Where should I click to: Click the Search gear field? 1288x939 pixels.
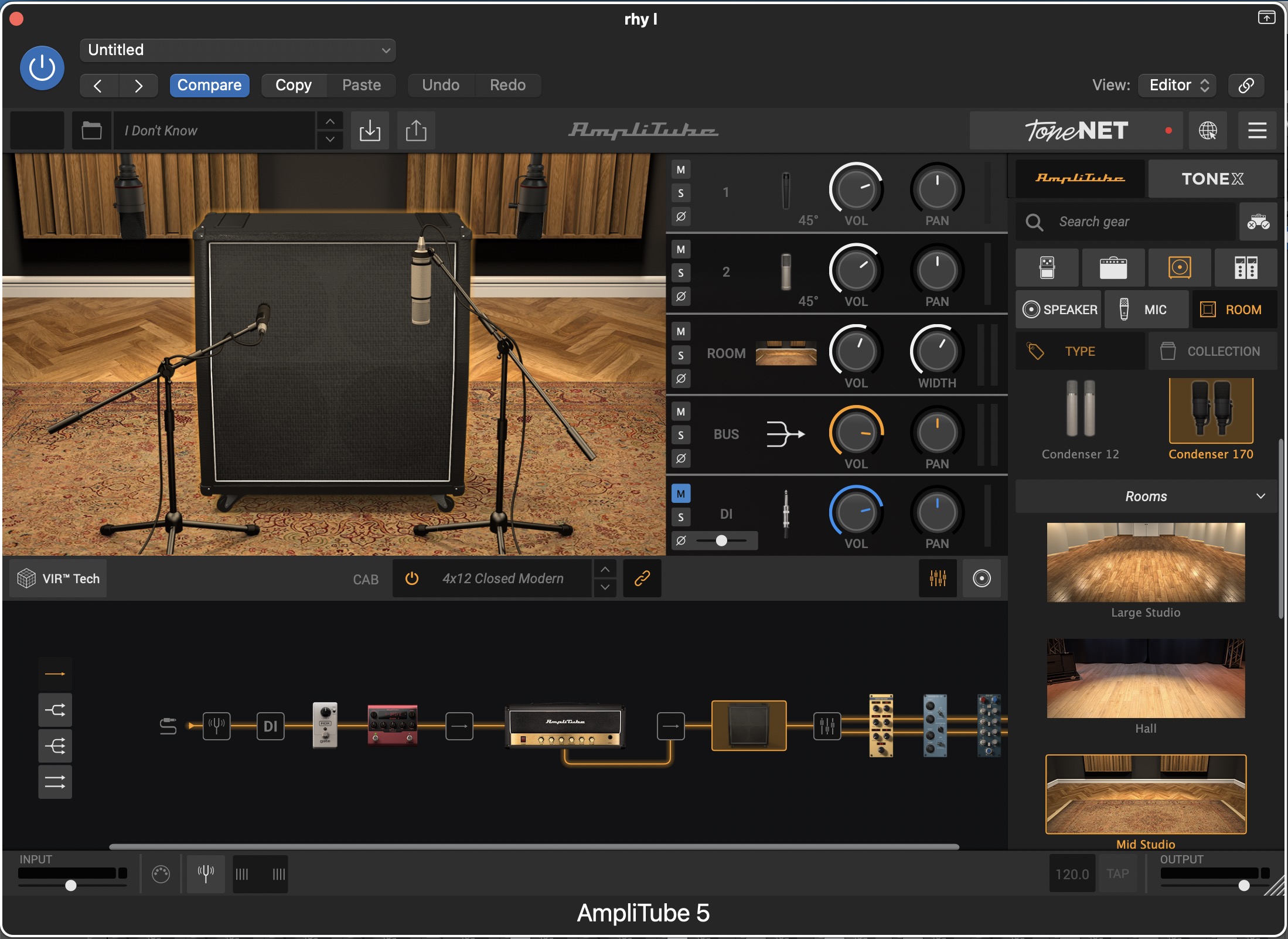coord(1126,222)
